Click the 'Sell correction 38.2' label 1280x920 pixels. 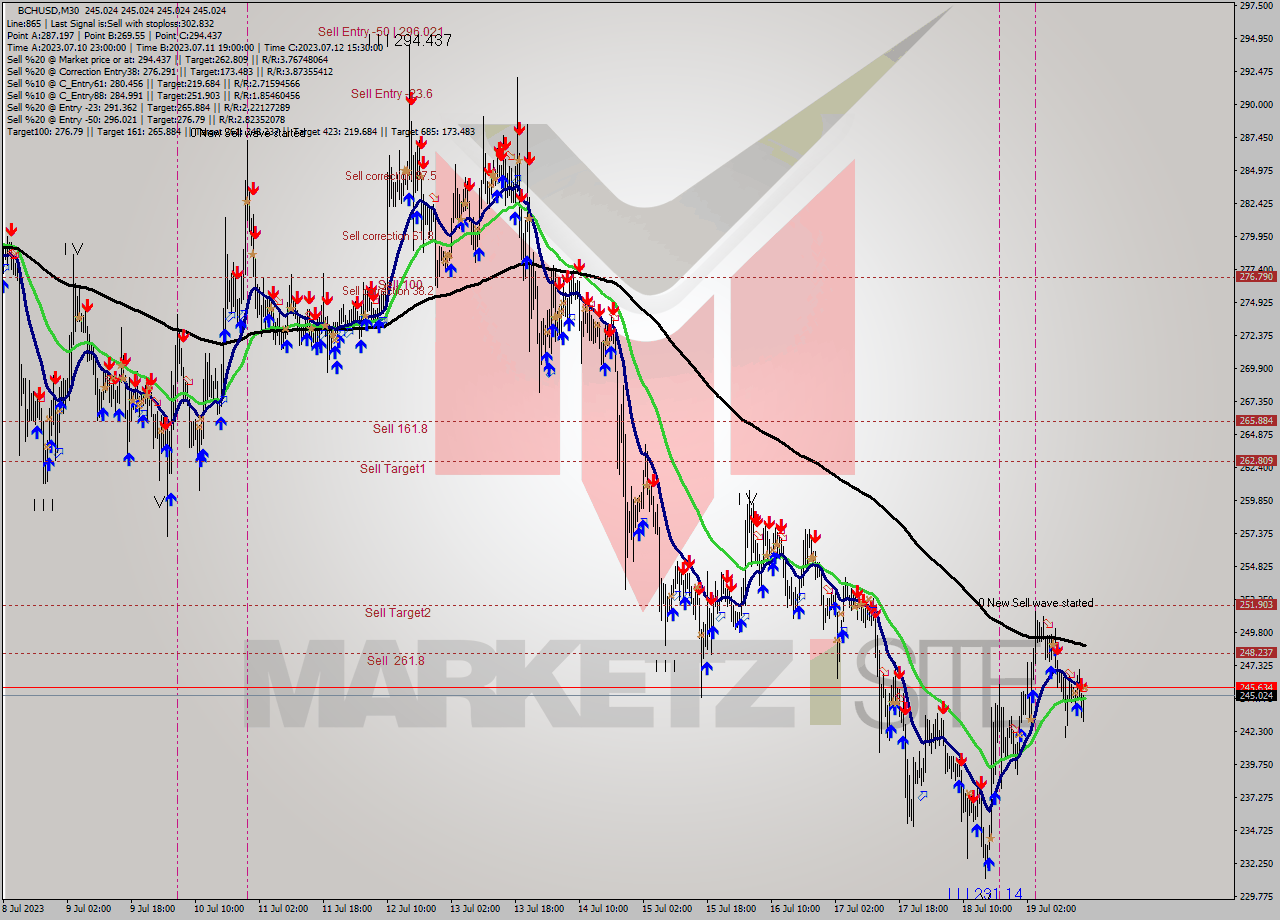pyautogui.click(x=388, y=291)
